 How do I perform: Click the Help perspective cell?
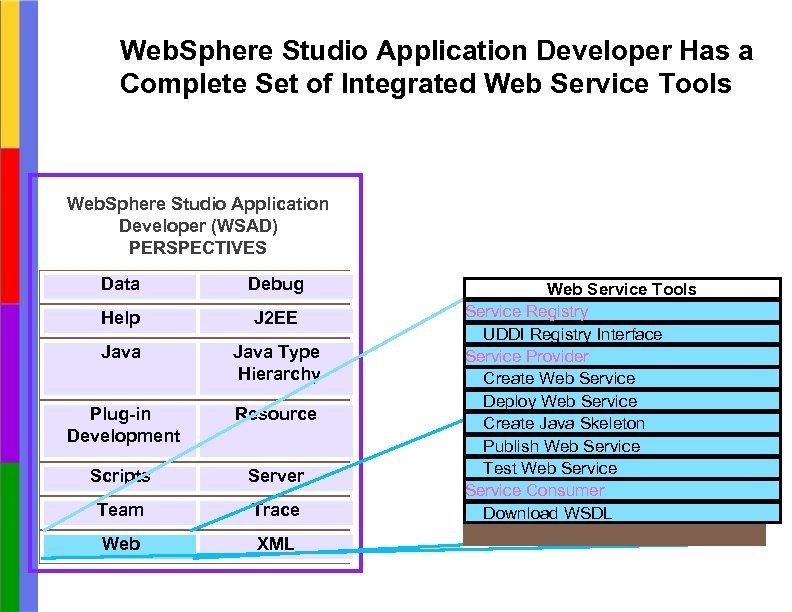pos(120,320)
